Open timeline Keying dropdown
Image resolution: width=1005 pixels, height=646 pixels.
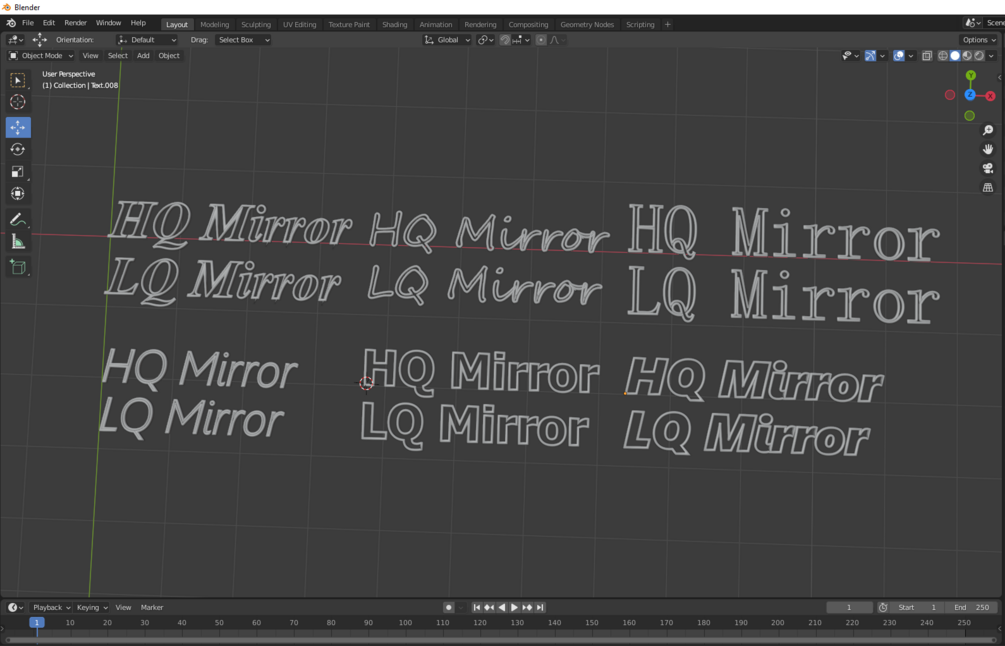point(92,608)
